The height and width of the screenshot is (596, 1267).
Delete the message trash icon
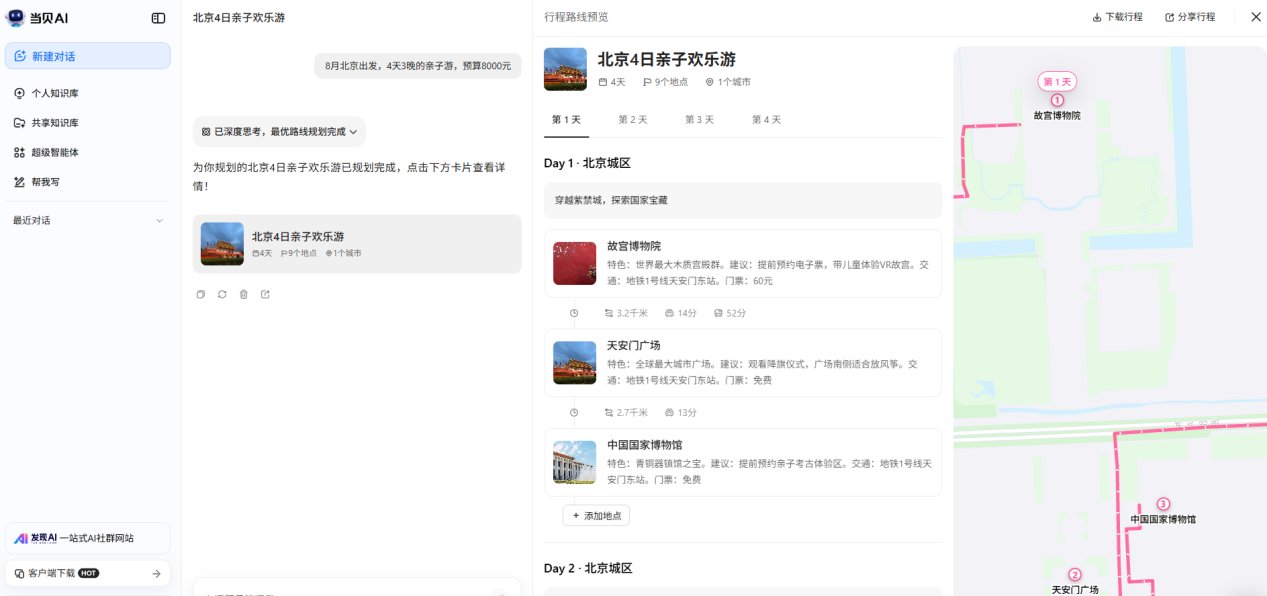tap(243, 294)
